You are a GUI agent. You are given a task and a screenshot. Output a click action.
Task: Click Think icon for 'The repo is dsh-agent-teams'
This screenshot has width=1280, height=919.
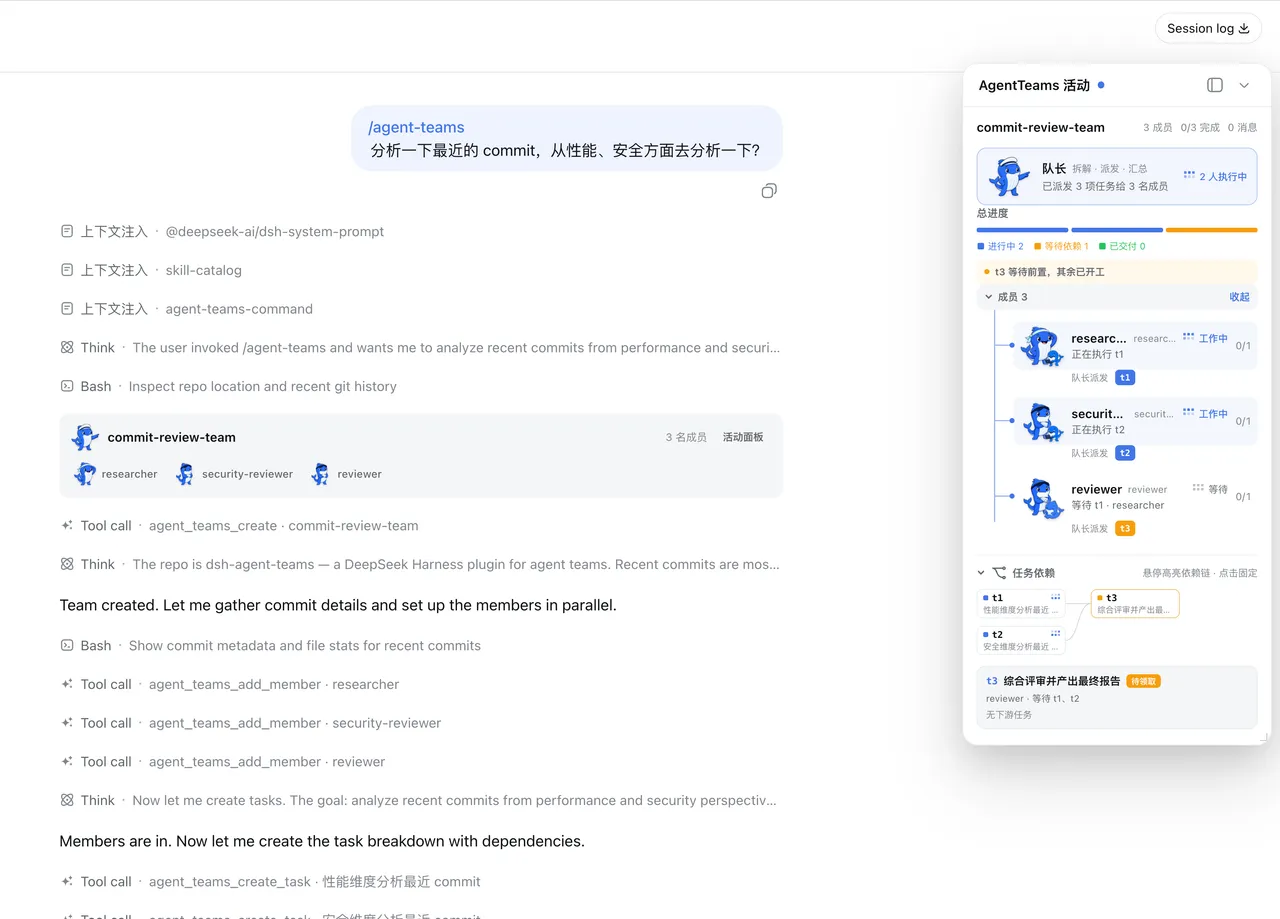point(67,564)
